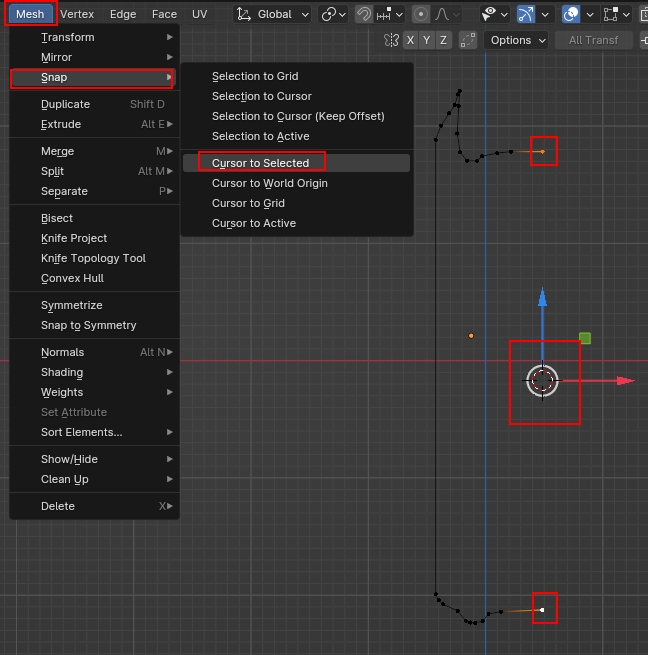Choose Cursor to Selected
Screen dimensions: 648x655
[x=261, y=163]
